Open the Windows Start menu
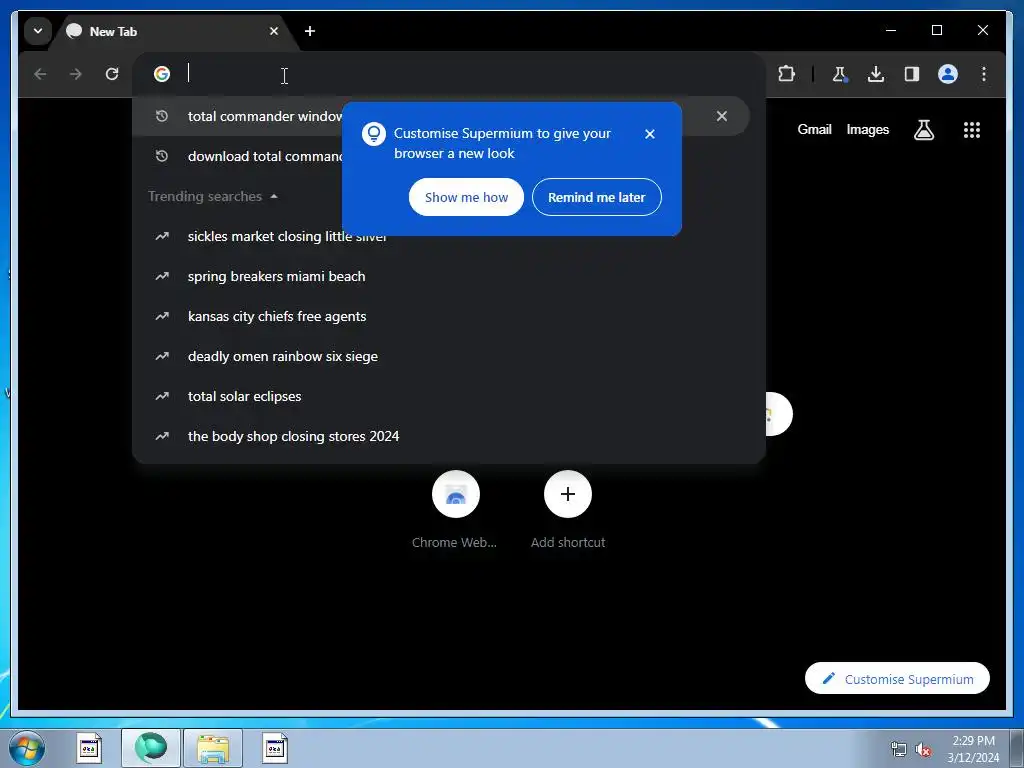Image resolution: width=1024 pixels, height=768 pixels. [27, 749]
